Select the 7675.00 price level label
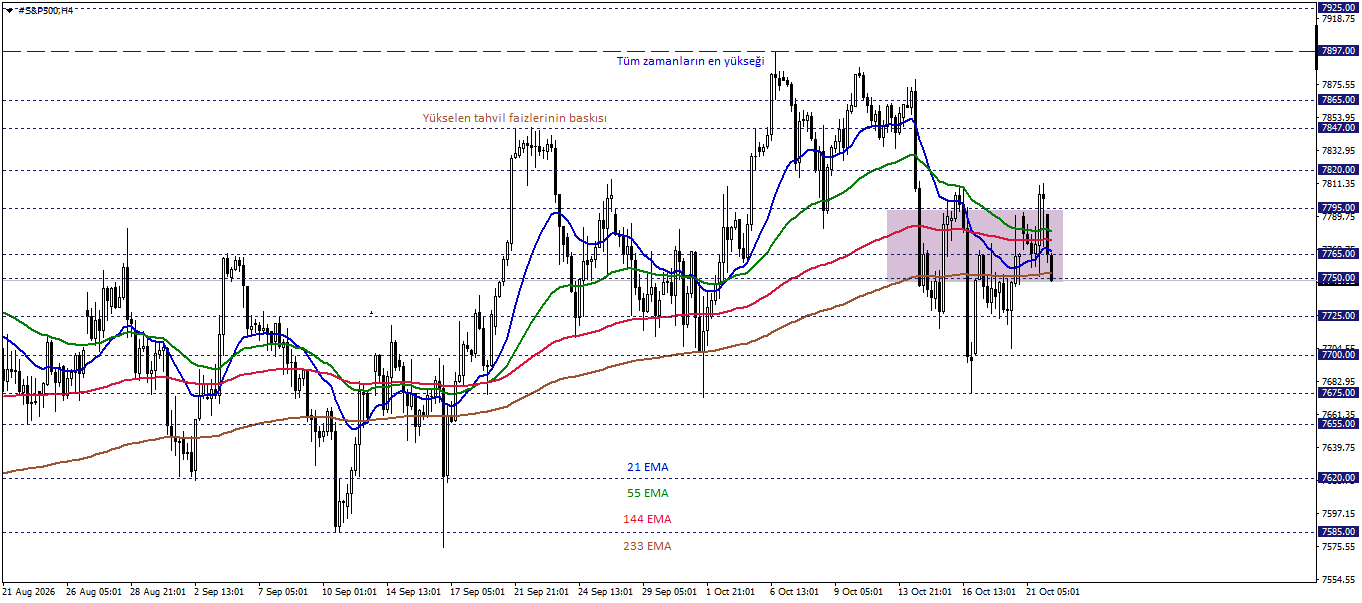Viewport: 1362px width, 603px height. click(x=1338, y=393)
